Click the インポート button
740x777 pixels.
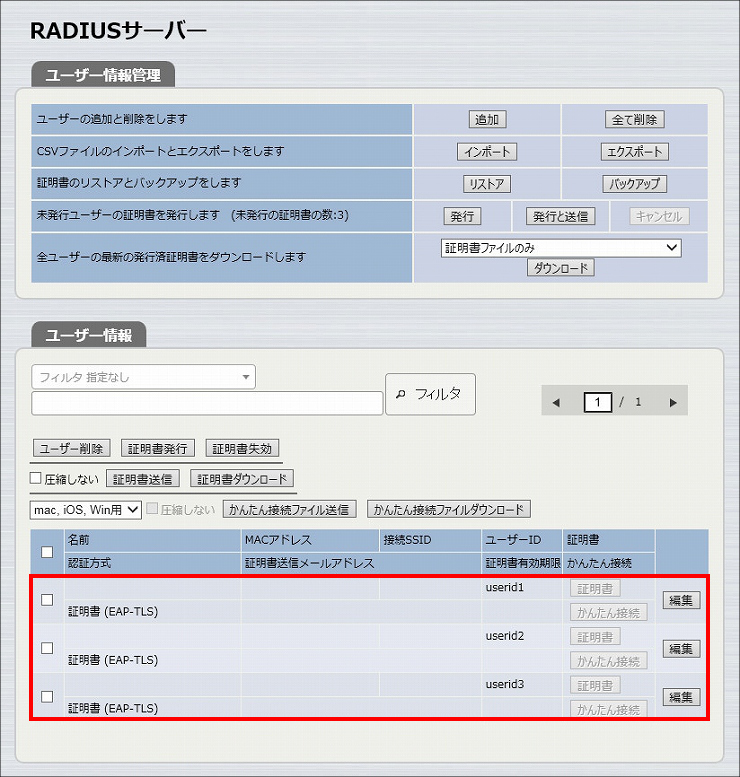click(487, 152)
